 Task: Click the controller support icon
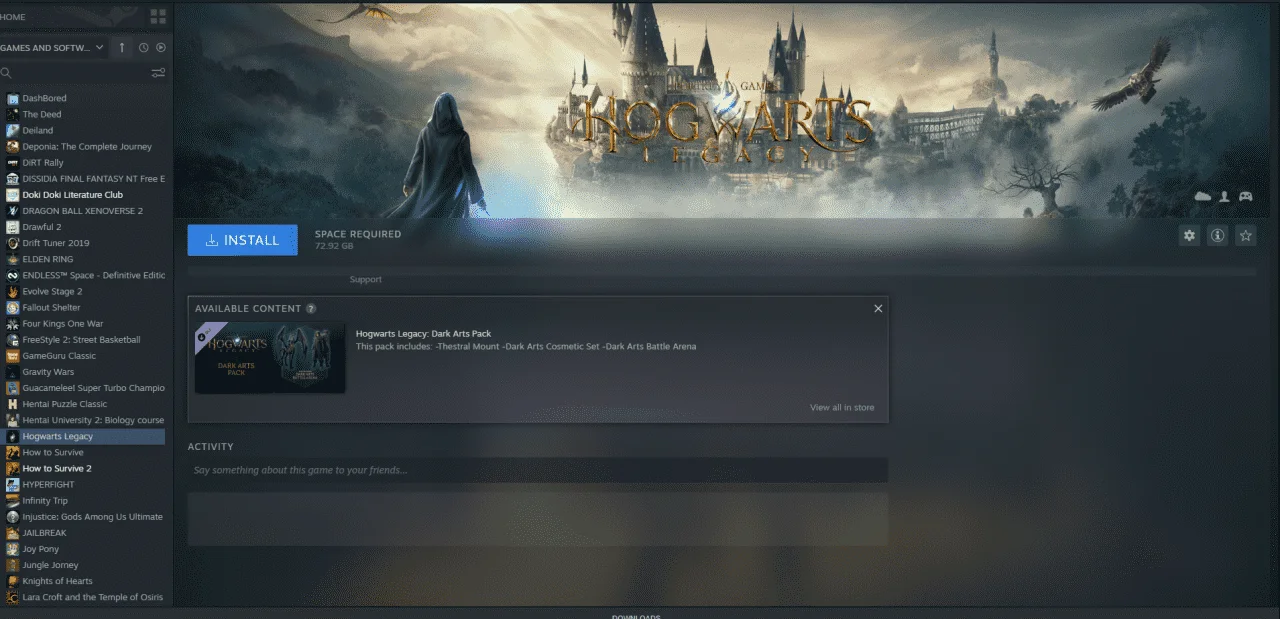pos(1245,197)
